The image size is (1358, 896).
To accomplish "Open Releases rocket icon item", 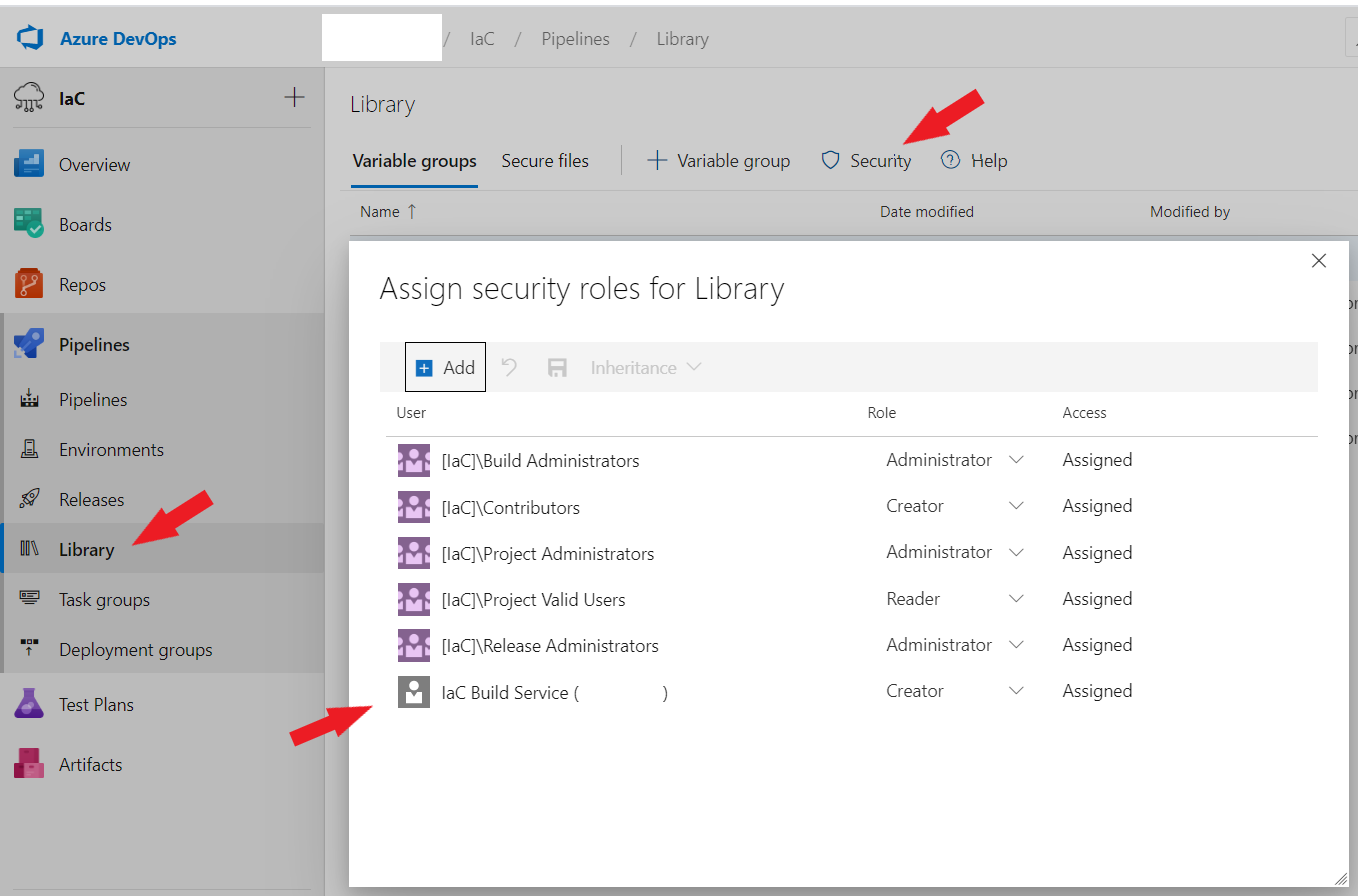I will [29, 500].
